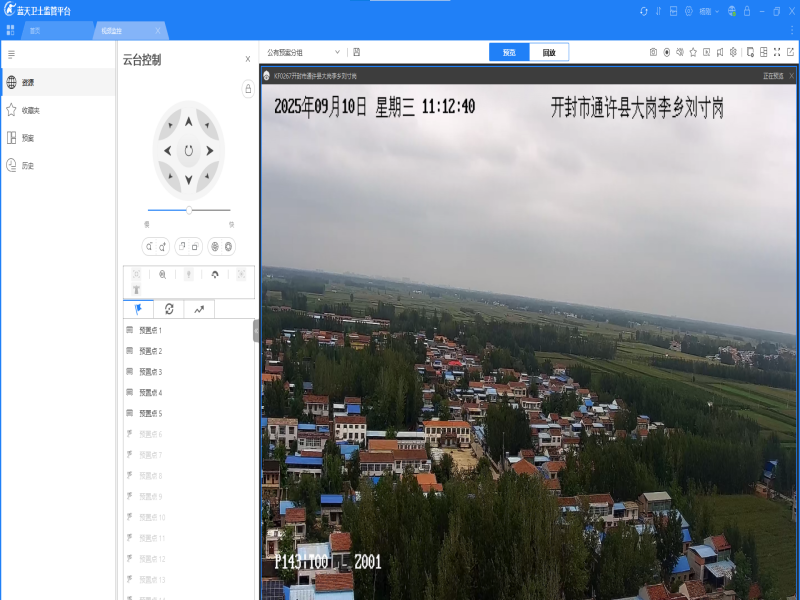This screenshot has width=800, height=600.
Task: Toggle the PTZ lock padlock
Action: click(x=248, y=89)
